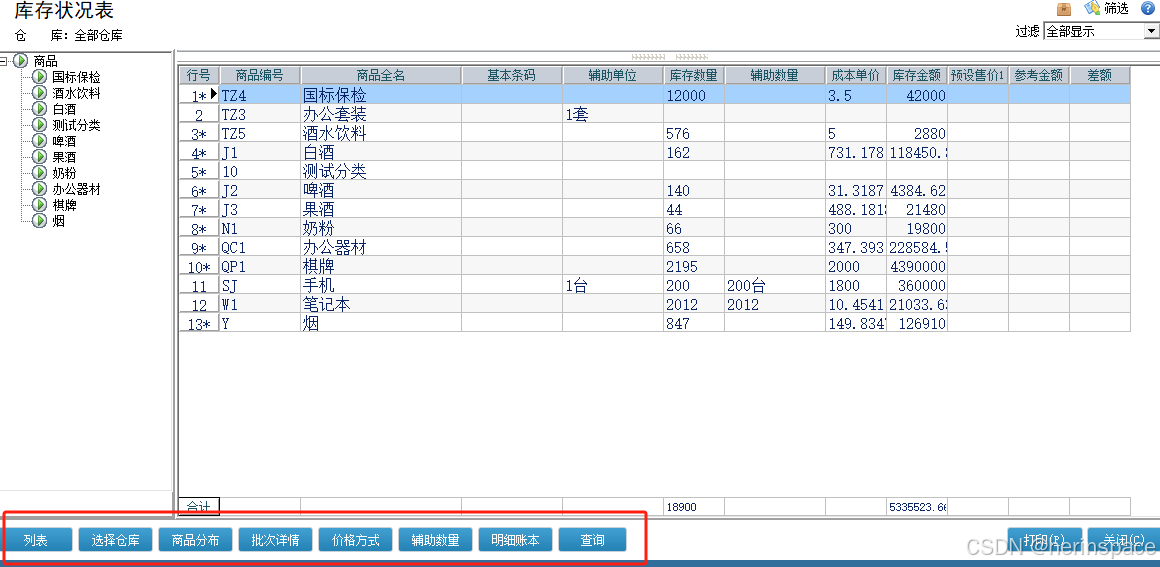The width and height of the screenshot is (1160, 567).
Task: Select the TZ4 product code cell
Action: 260,95
